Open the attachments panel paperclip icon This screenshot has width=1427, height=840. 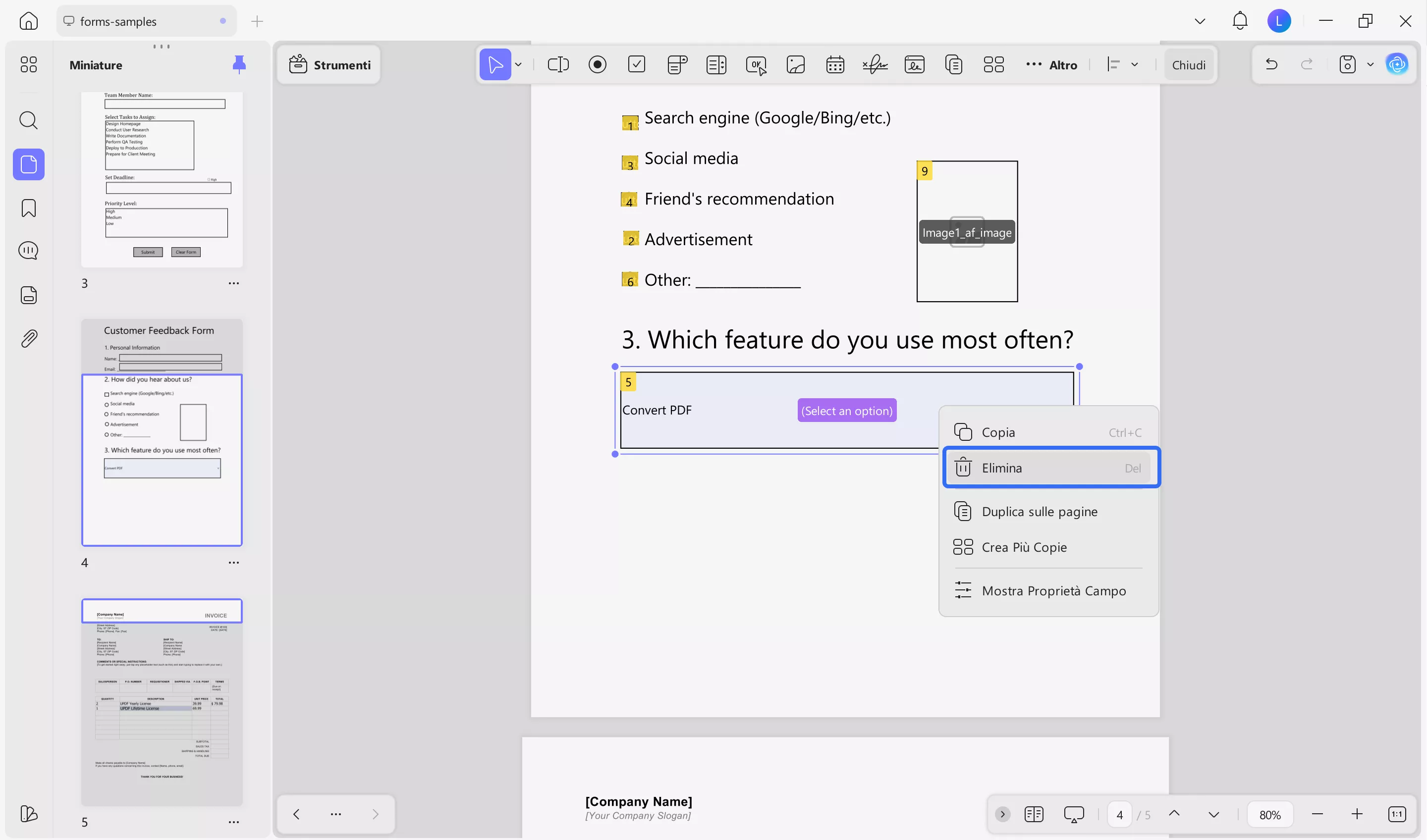pos(28,338)
